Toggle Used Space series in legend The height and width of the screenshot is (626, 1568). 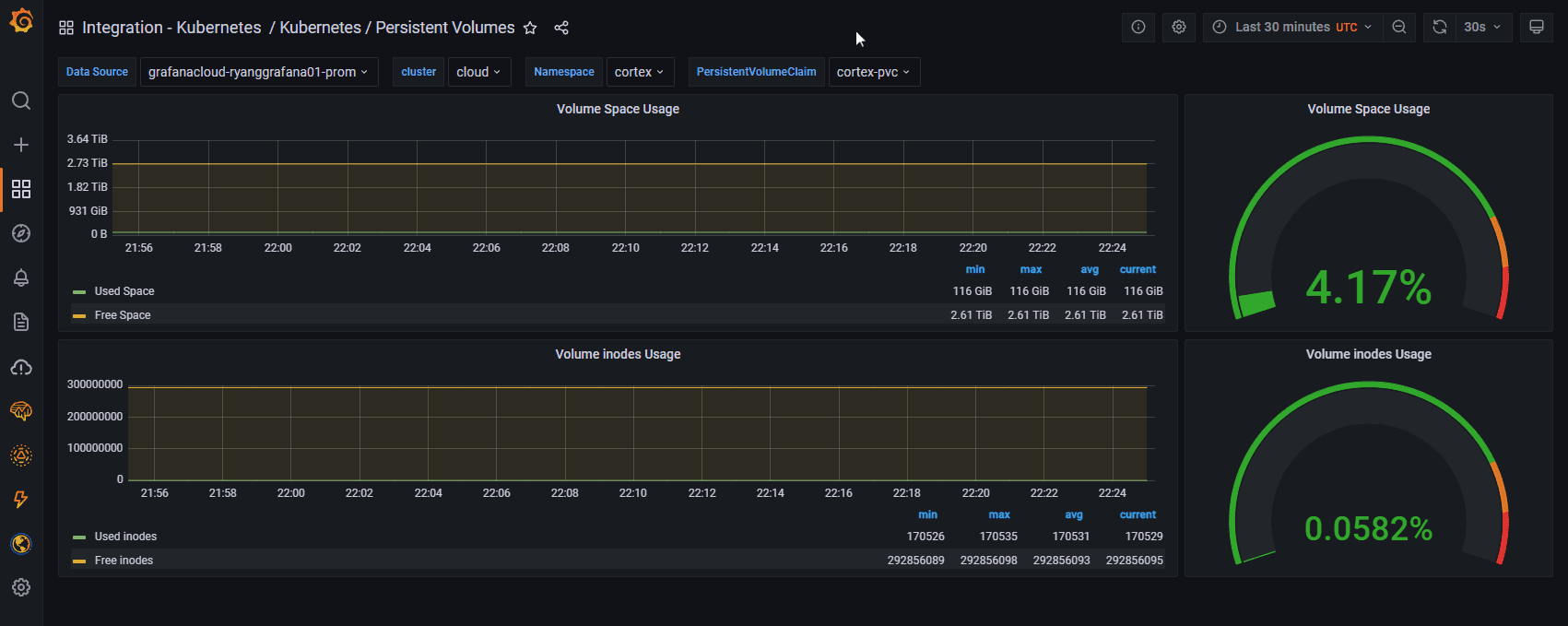point(124,291)
